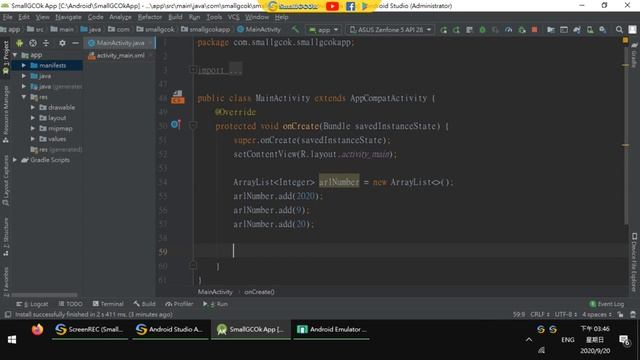Viewport: 640px width, 360px height.
Task: Click Collapse All icon in Project panel
Action: pos(46,43)
